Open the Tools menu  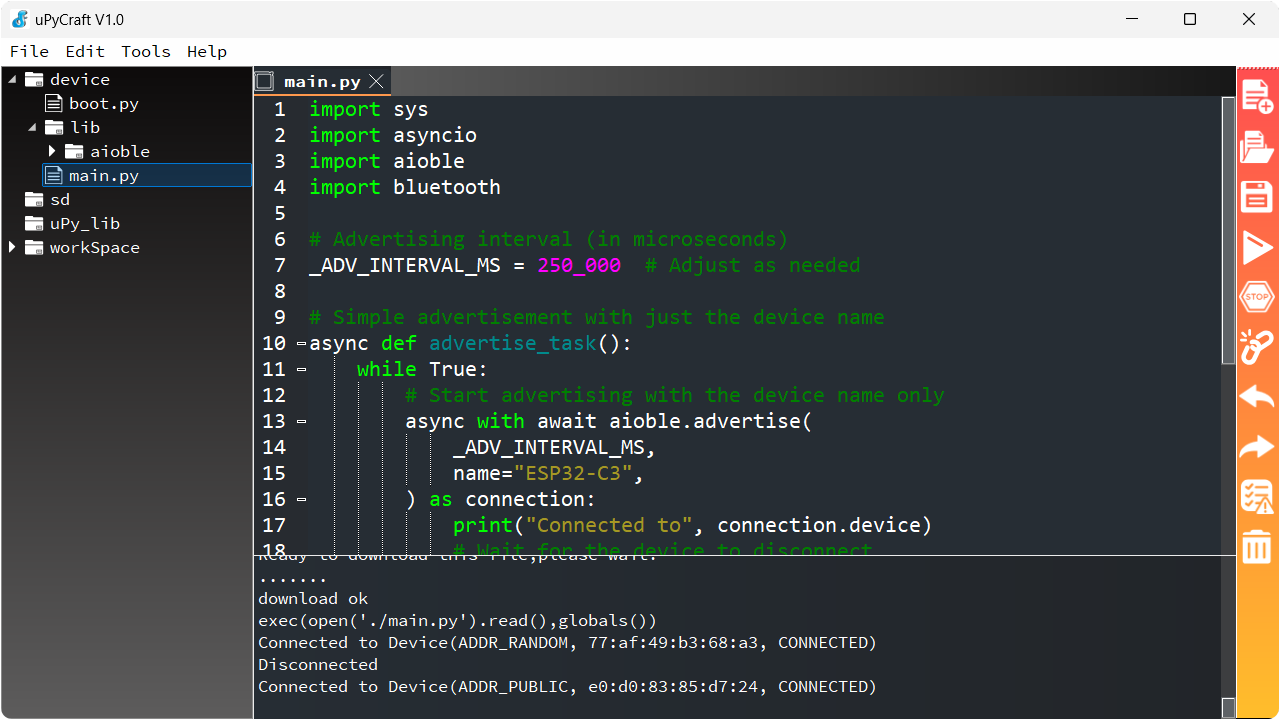click(145, 51)
